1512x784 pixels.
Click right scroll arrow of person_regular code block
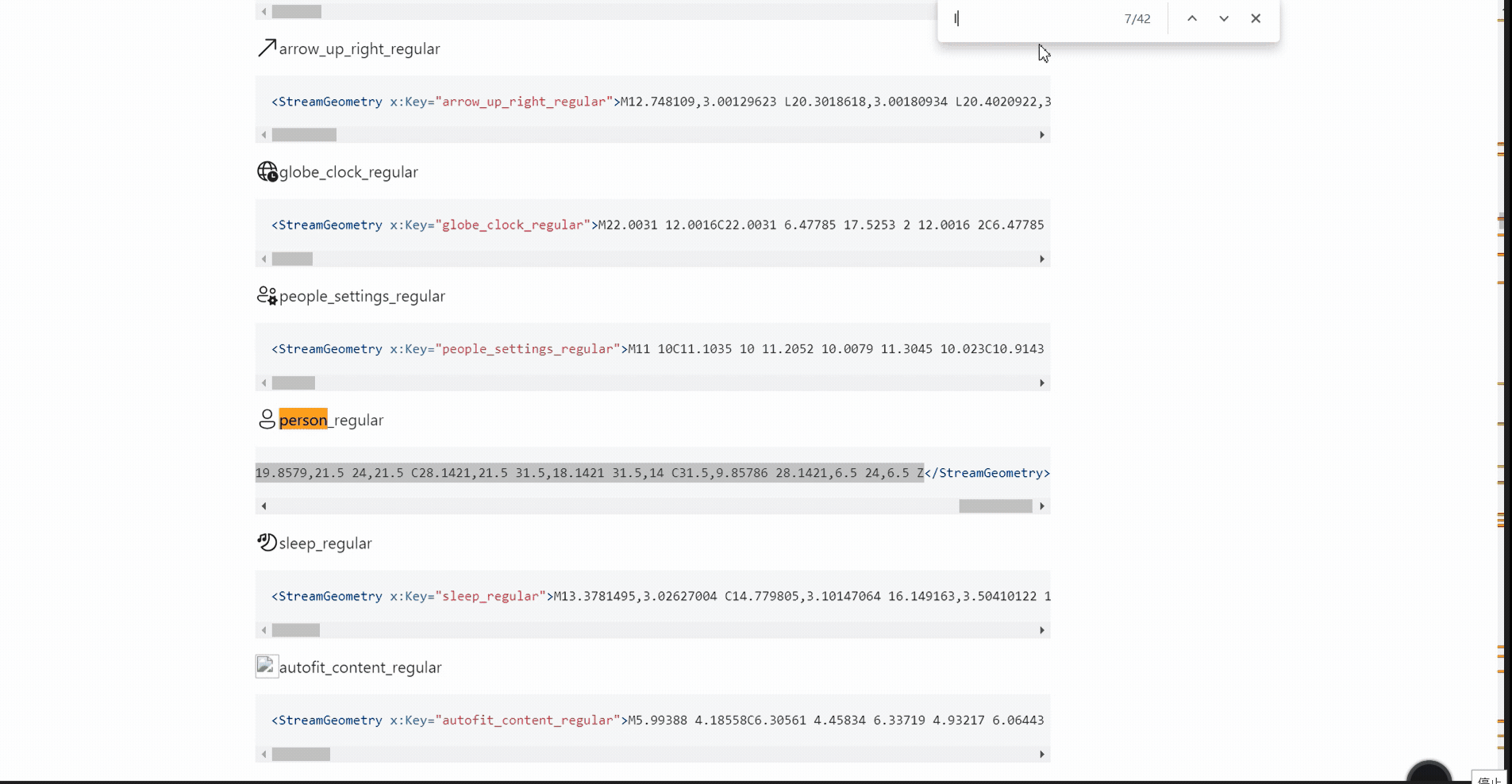(1042, 506)
